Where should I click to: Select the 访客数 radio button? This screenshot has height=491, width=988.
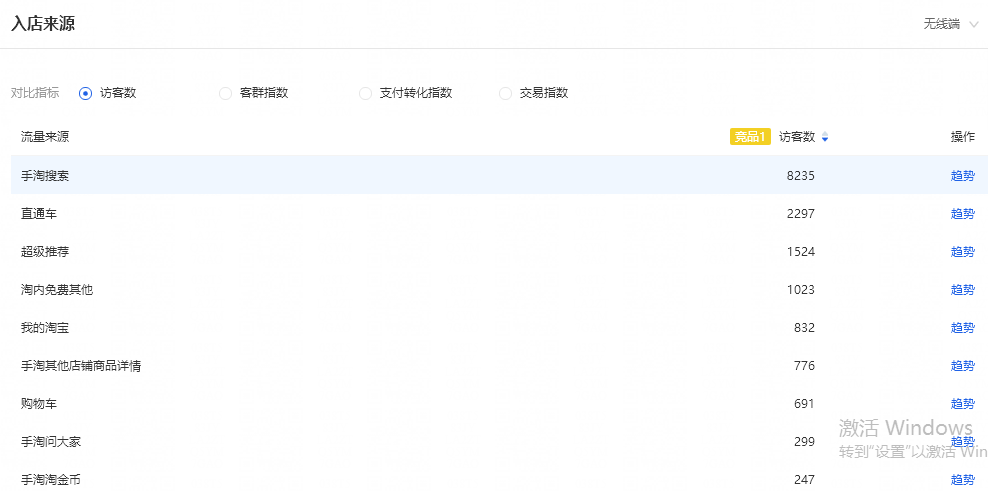pyautogui.click(x=86, y=93)
